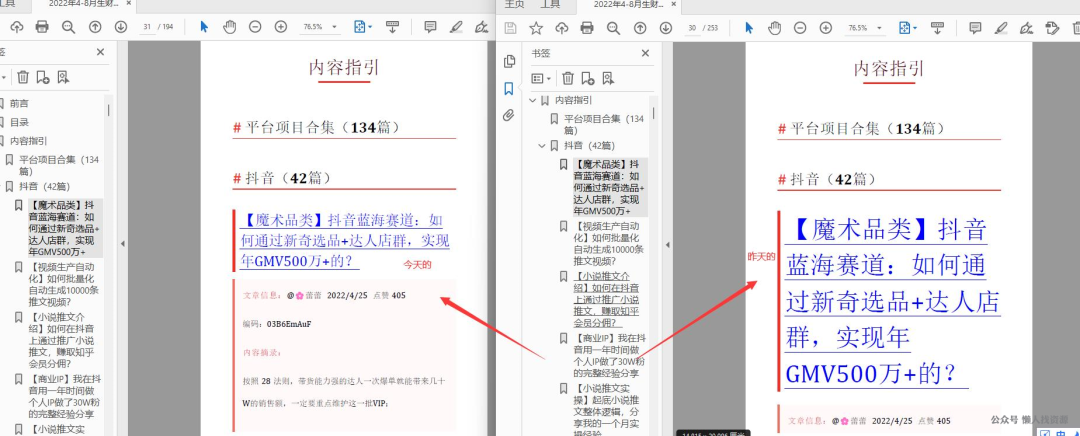Click the save icon in right window
The height and width of the screenshot is (436, 1080).
[510, 28]
